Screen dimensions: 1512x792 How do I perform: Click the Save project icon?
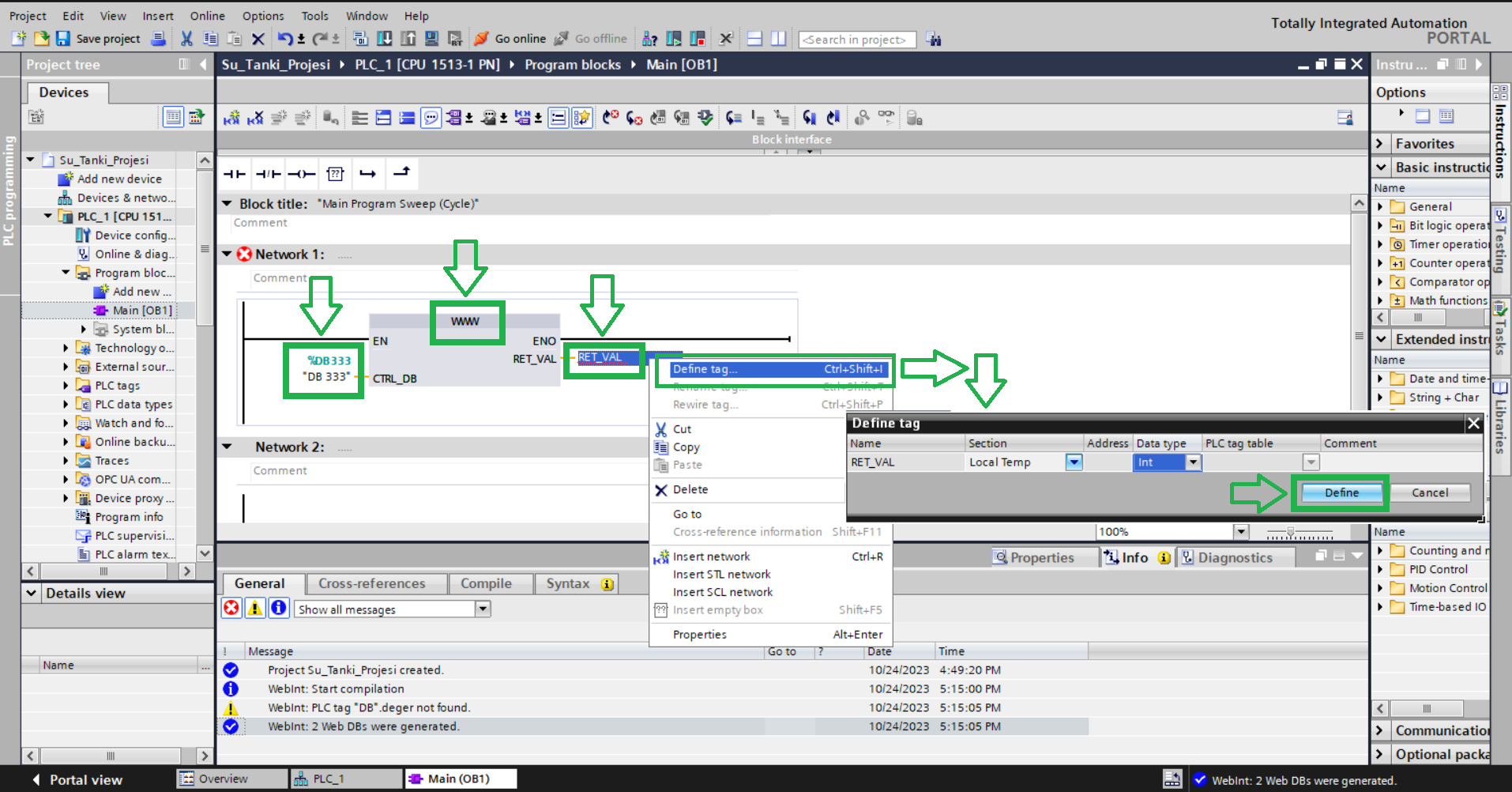point(63,39)
